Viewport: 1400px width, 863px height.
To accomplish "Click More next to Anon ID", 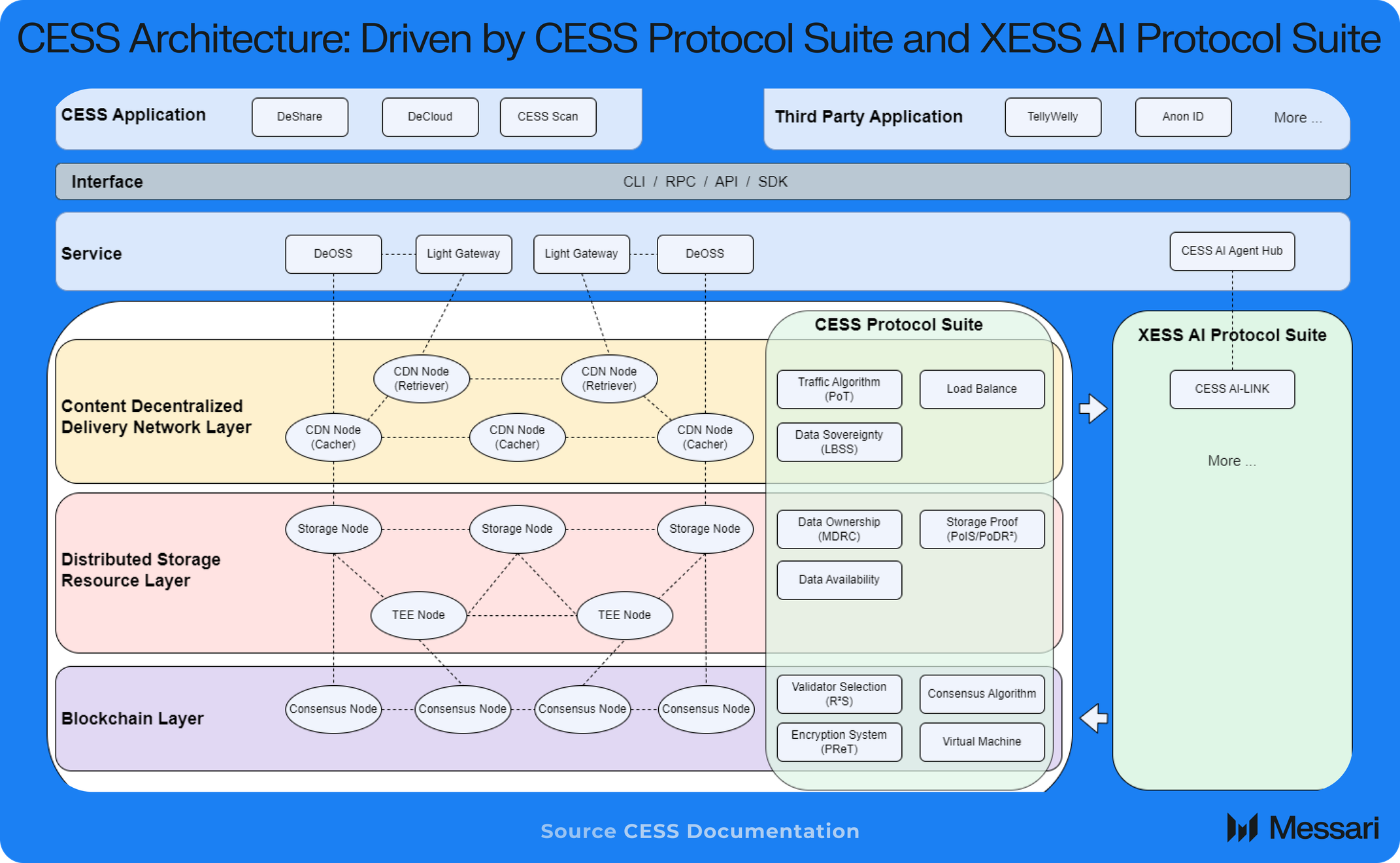I will tap(1297, 118).
